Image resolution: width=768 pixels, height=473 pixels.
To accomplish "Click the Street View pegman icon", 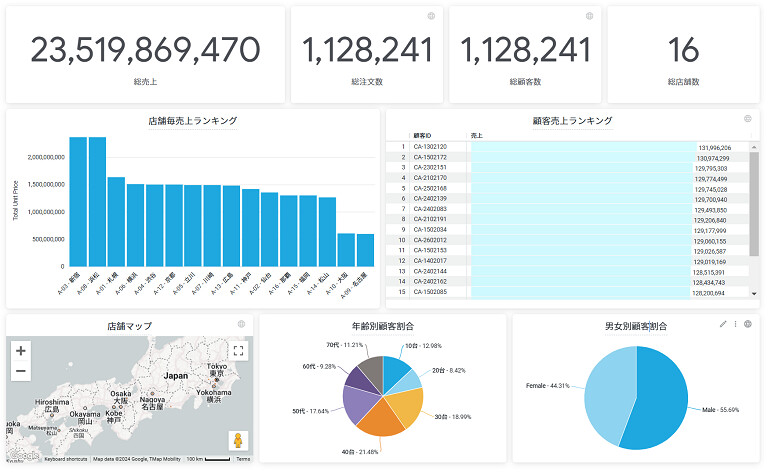I will pyautogui.click(x=238, y=440).
